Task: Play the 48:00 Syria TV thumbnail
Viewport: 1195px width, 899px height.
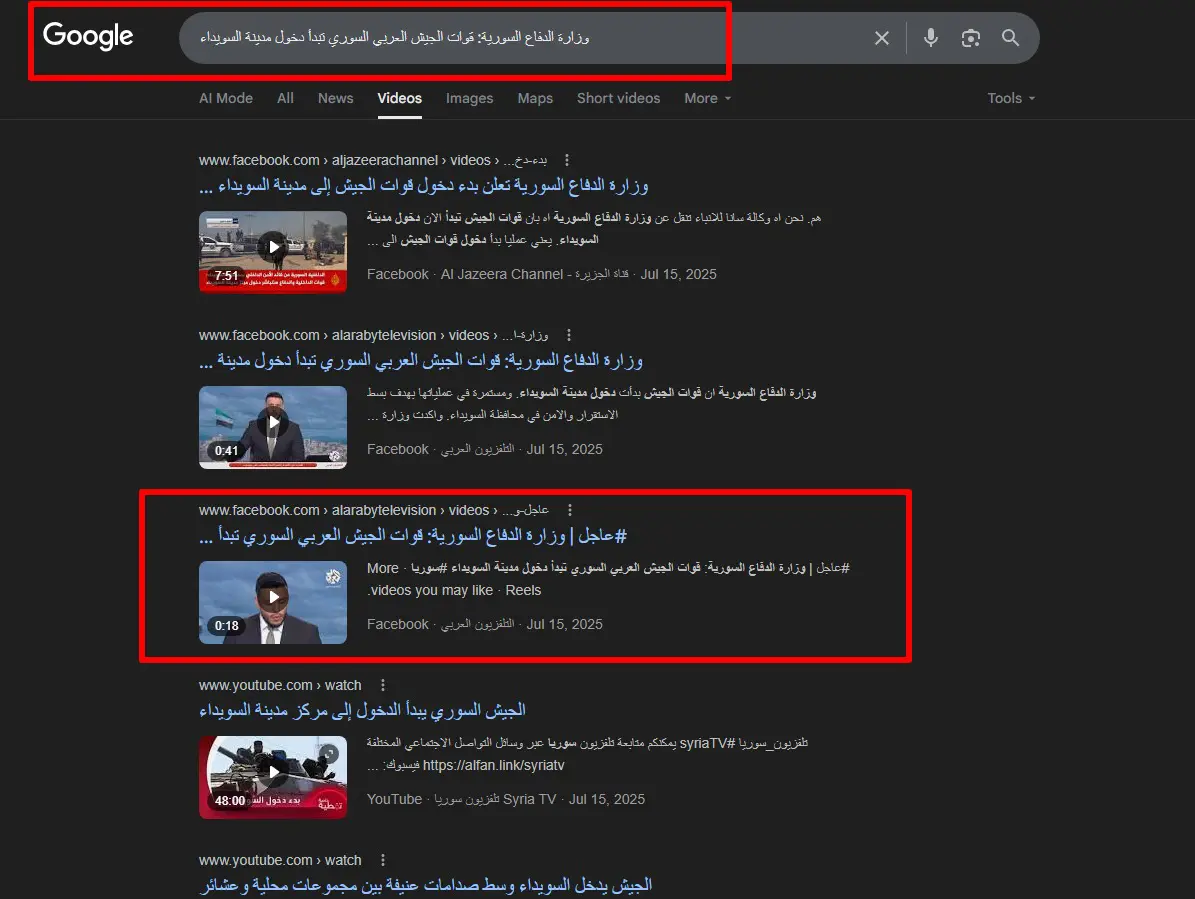Action: [273, 777]
